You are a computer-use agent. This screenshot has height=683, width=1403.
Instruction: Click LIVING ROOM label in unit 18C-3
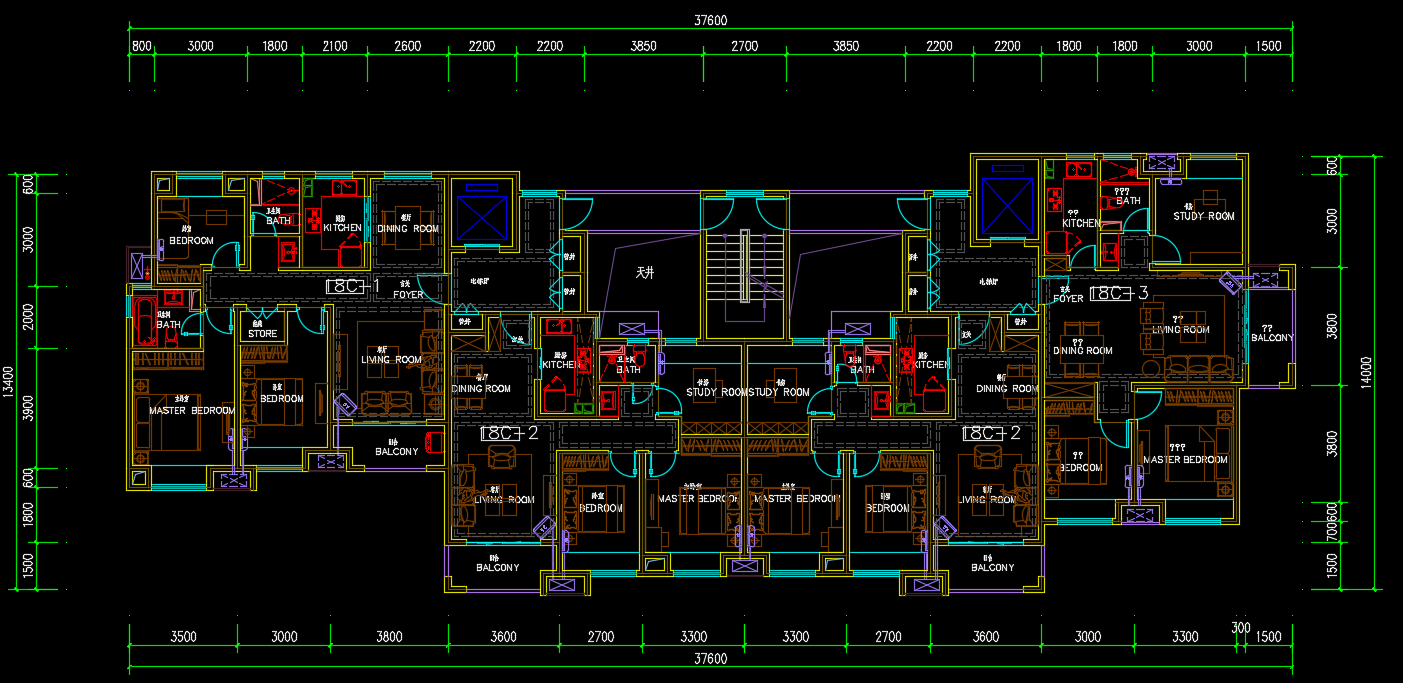pos(1181,329)
